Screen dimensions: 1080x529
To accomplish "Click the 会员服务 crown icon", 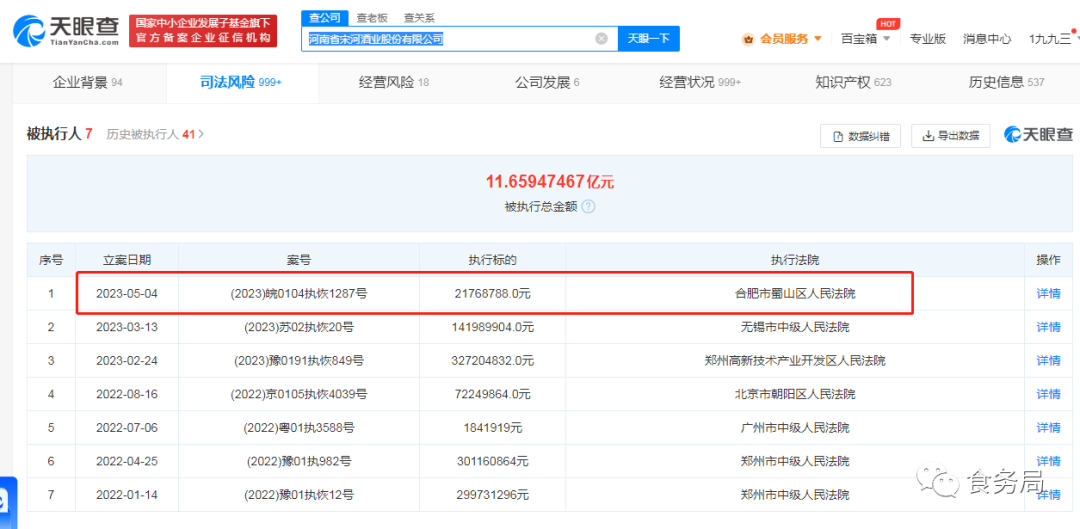I will [x=748, y=39].
